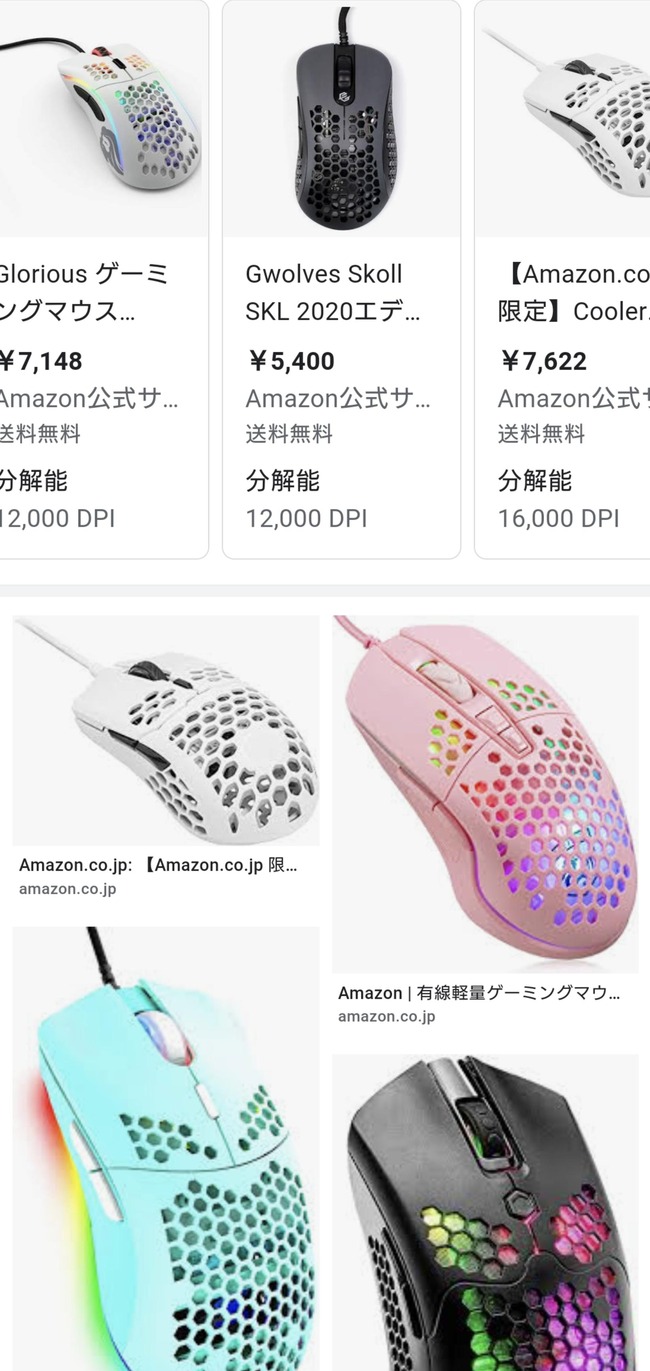The height and width of the screenshot is (1371, 650).
Task: Select the 12,000 DPI spec on Gwolves card
Action: pos(306,519)
